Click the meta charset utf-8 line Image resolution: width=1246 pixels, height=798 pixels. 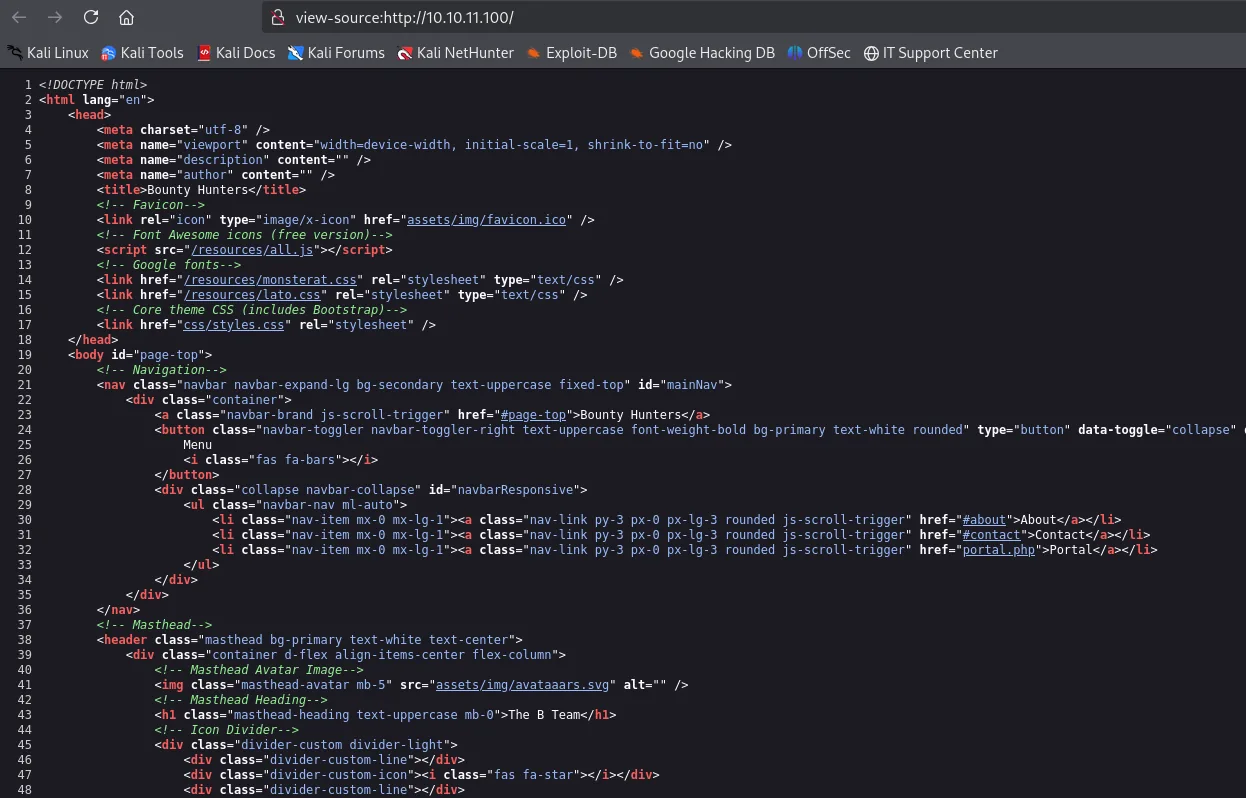[183, 130]
